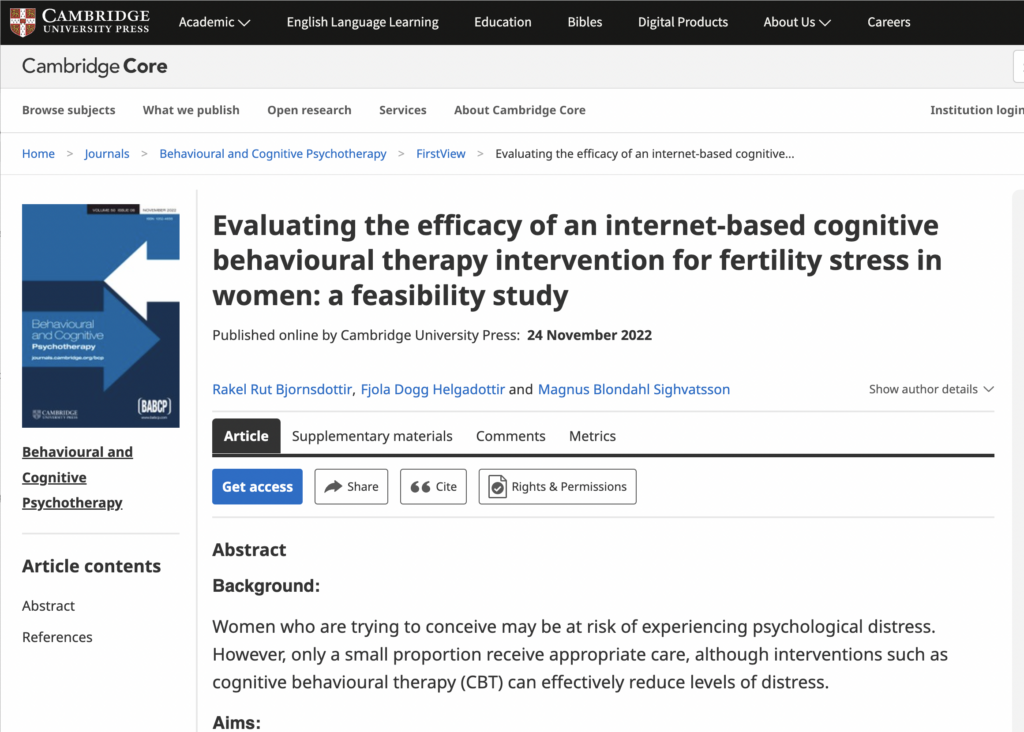Viewport: 1024px width, 732px height.
Task: Click the Background: subheading
Action: 266,586
